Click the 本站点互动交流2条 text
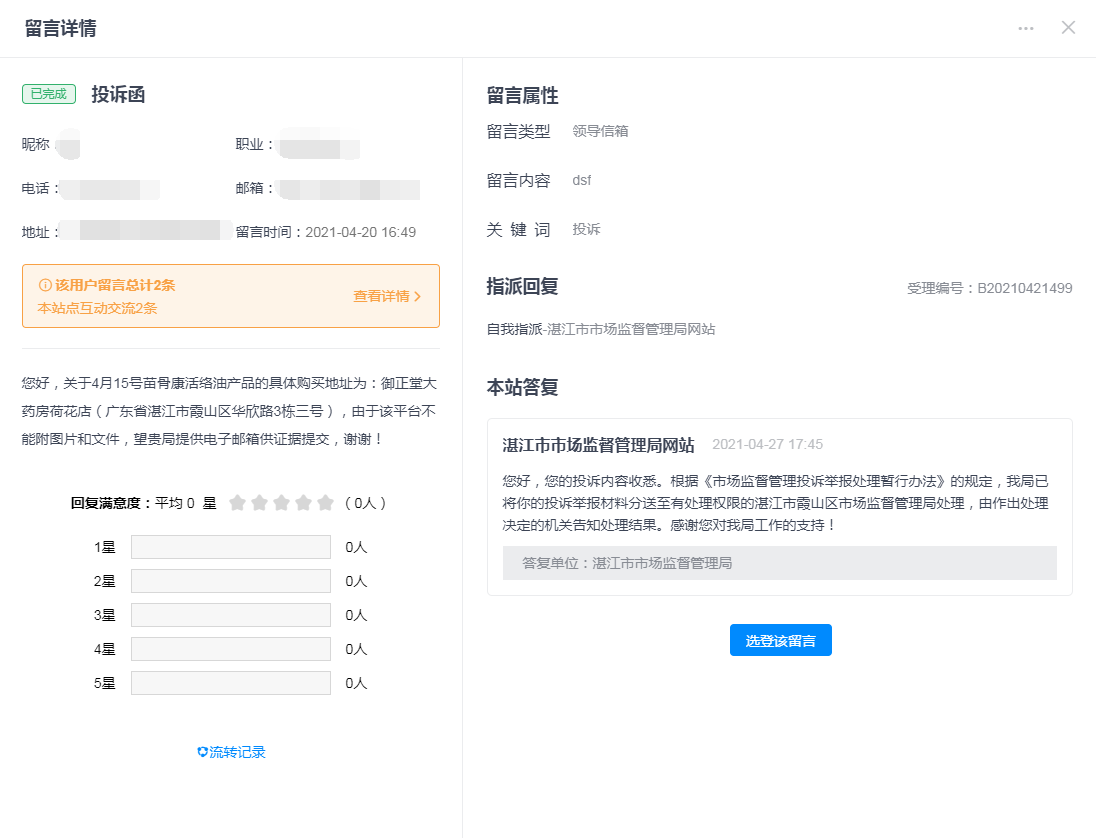The width and height of the screenshot is (1096, 838). click(97, 308)
